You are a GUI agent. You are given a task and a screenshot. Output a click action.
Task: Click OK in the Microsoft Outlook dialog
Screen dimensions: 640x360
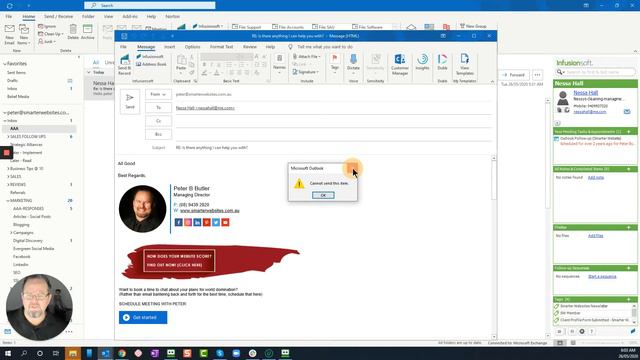tap(323, 195)
